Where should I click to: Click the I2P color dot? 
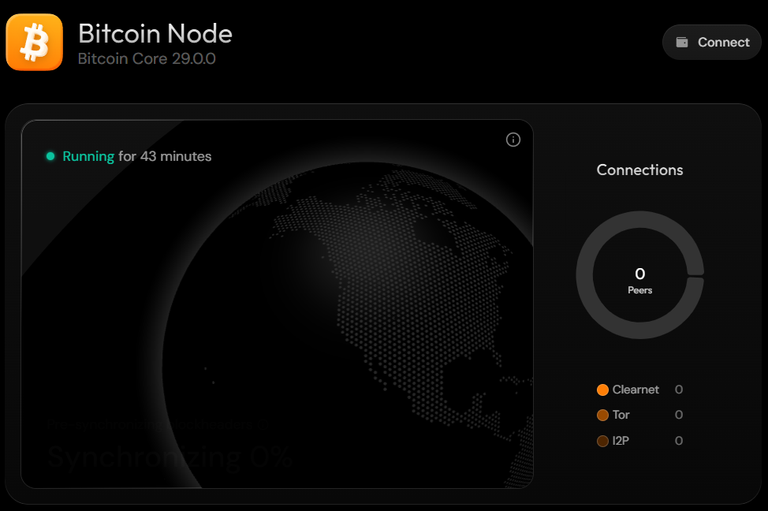602,441
